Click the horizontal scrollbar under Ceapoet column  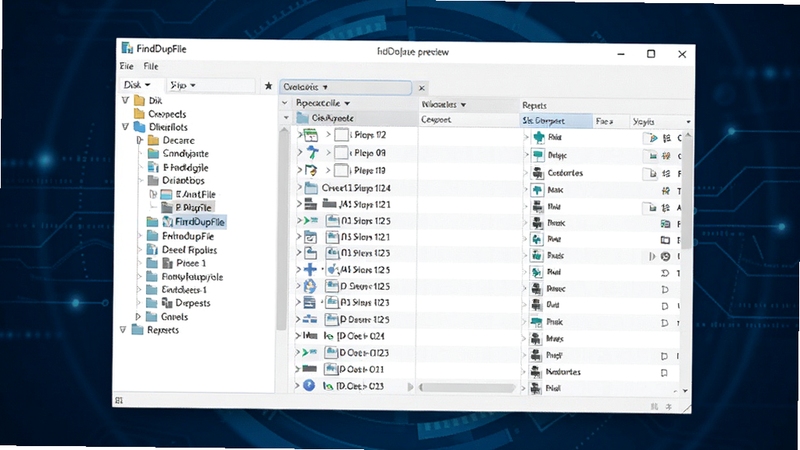coord(467,388)
